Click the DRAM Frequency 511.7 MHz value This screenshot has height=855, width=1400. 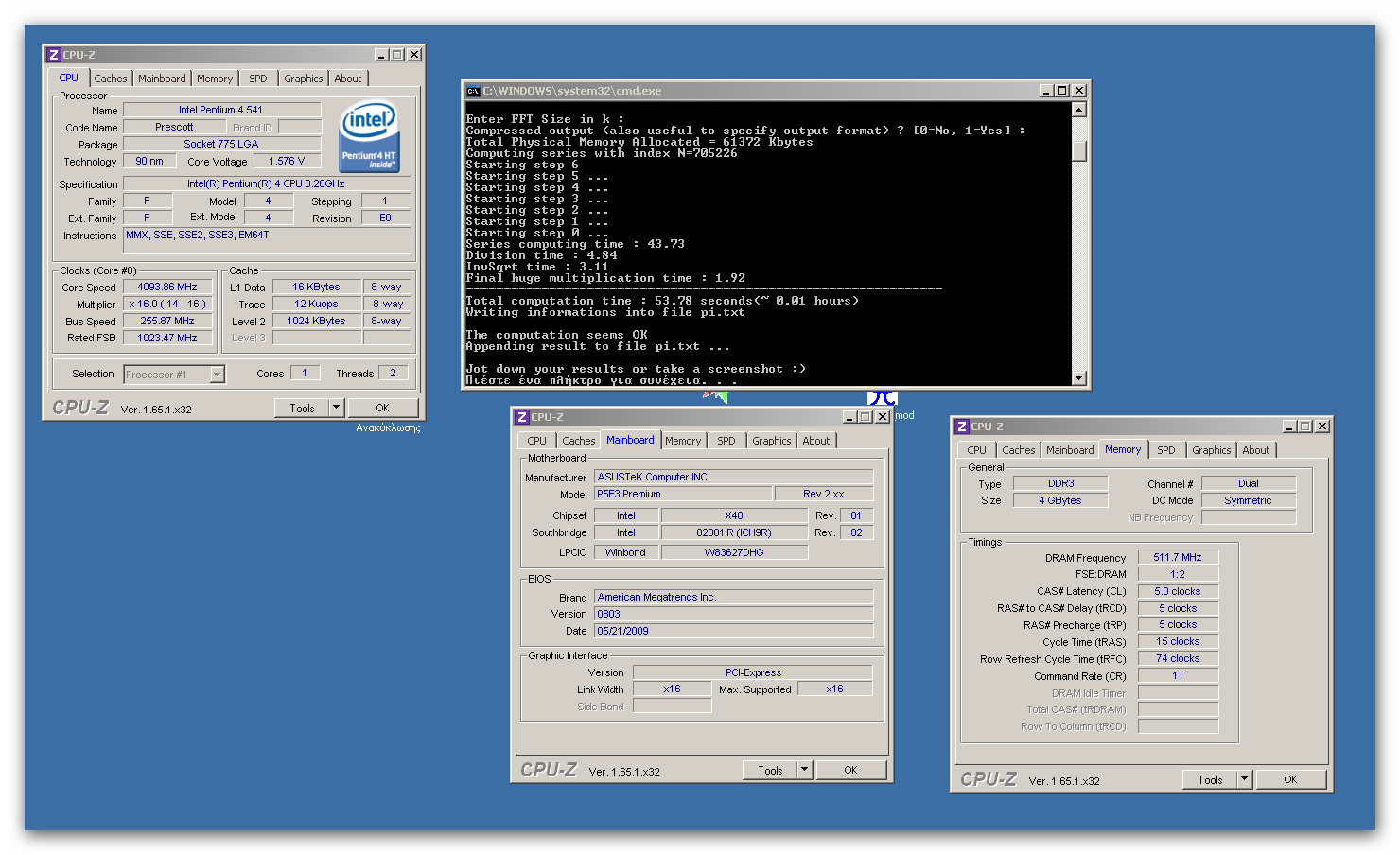1178,557
